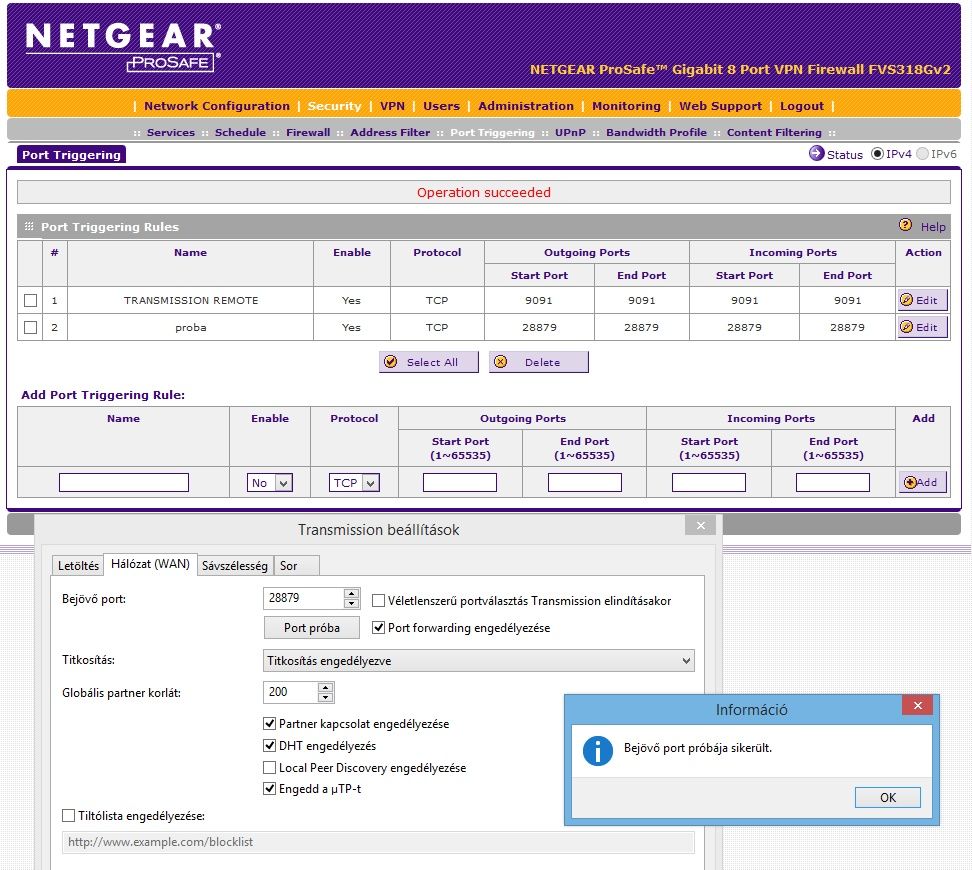The image size is (972, 870).
Task: Click the Select All button
Action: (x=428, y=362)
